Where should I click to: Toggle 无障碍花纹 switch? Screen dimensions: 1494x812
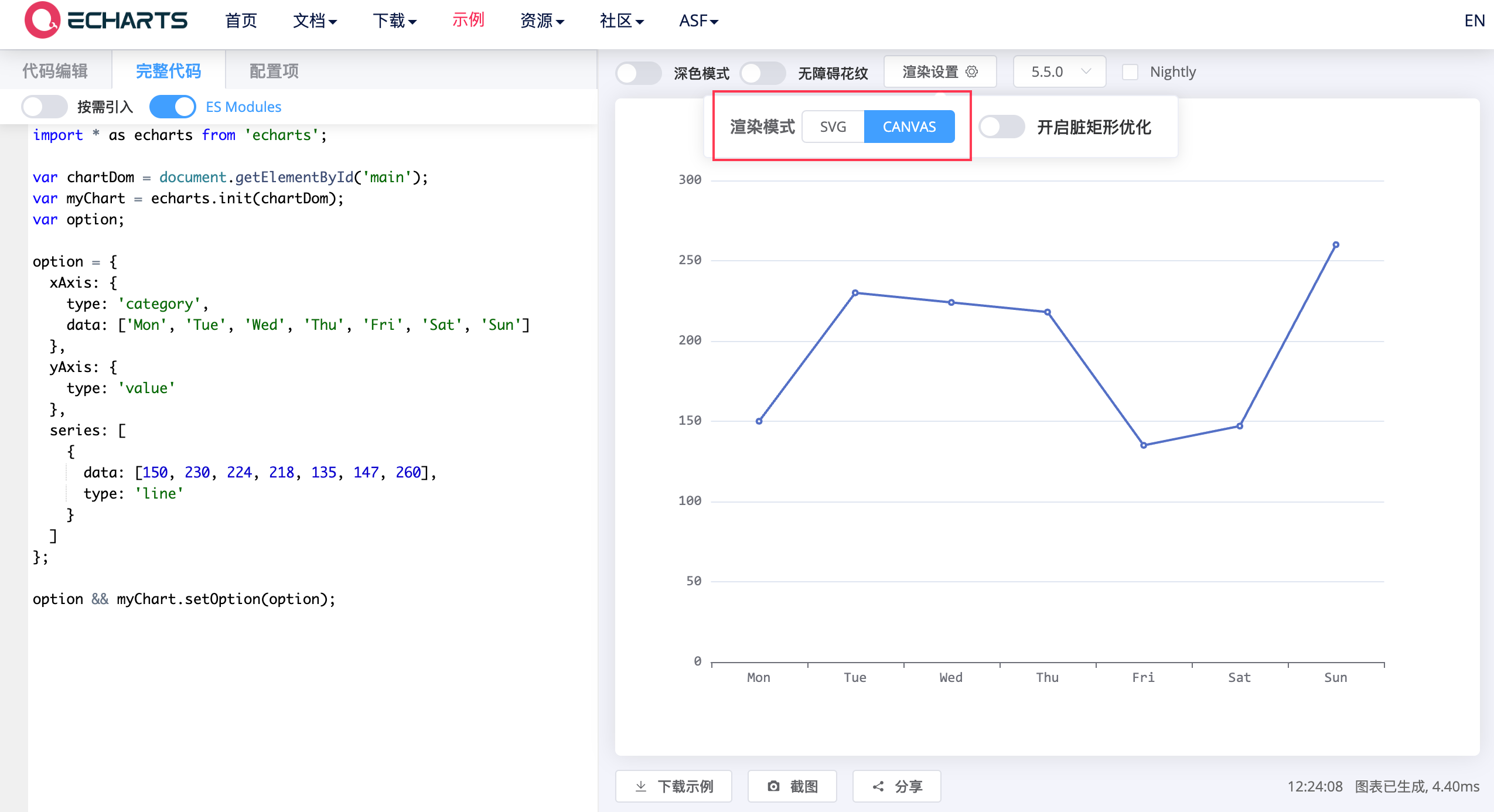pyautogui.click(x=762, y=73)
